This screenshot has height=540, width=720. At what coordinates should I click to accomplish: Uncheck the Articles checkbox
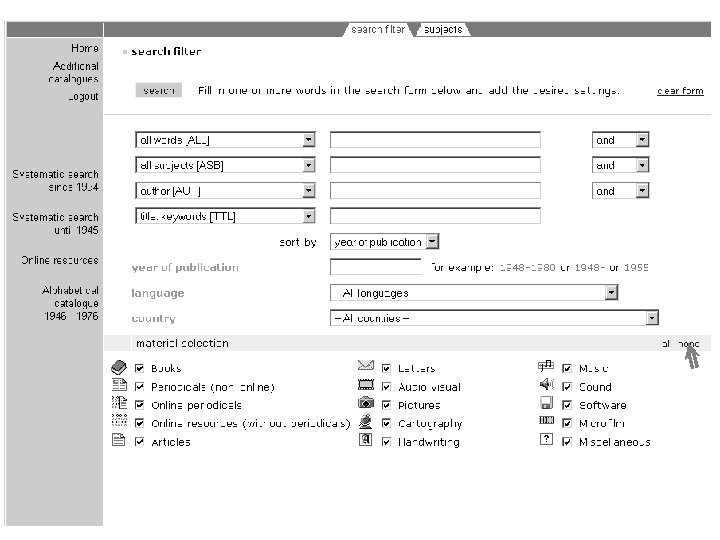click(x=140, y=442)
